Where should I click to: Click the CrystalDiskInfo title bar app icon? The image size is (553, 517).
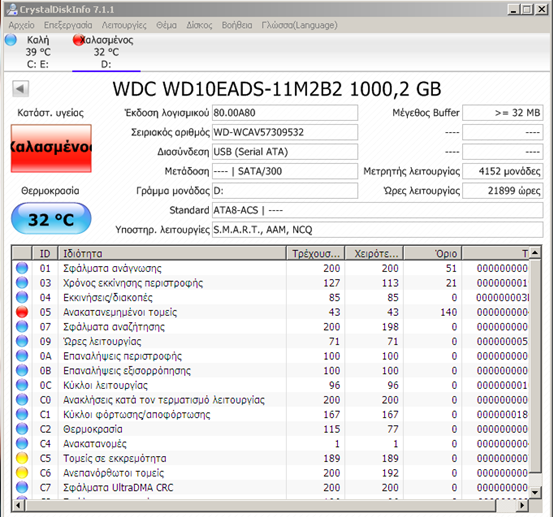pos(12,9)
